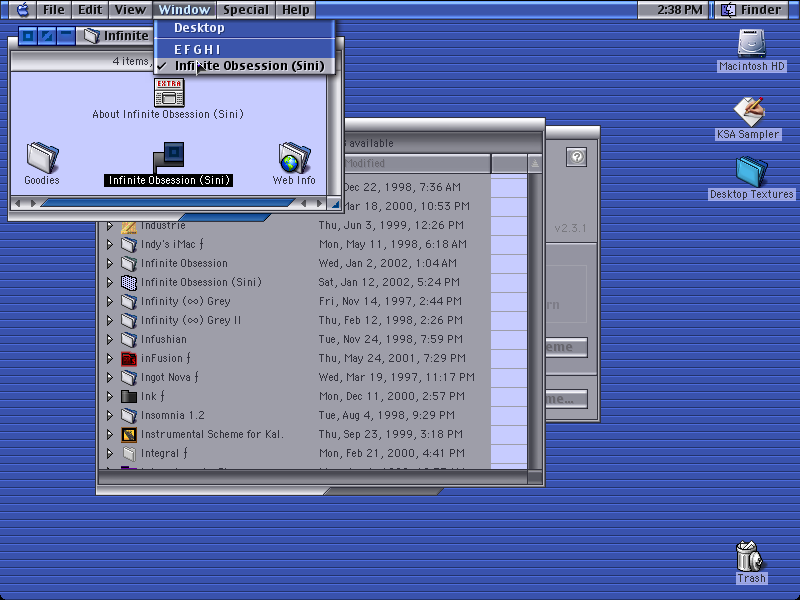
Task: Expand the Infinite Obsession row's disclosure triangle
Action: pyautogui.click(x=110, y=263)
